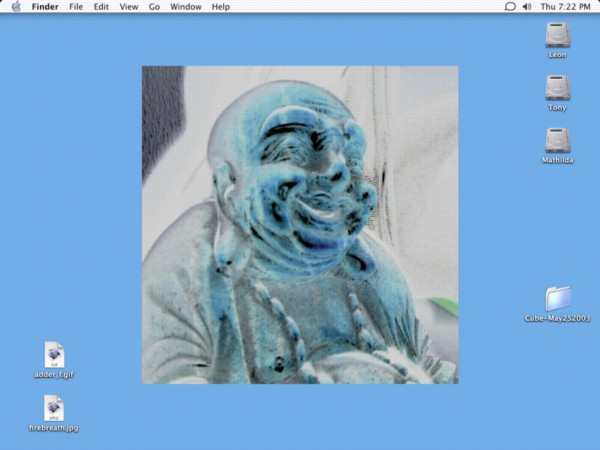Select the Mathilda hard drive icon
This screenshot has width=600, height=450.
(557, 140)
